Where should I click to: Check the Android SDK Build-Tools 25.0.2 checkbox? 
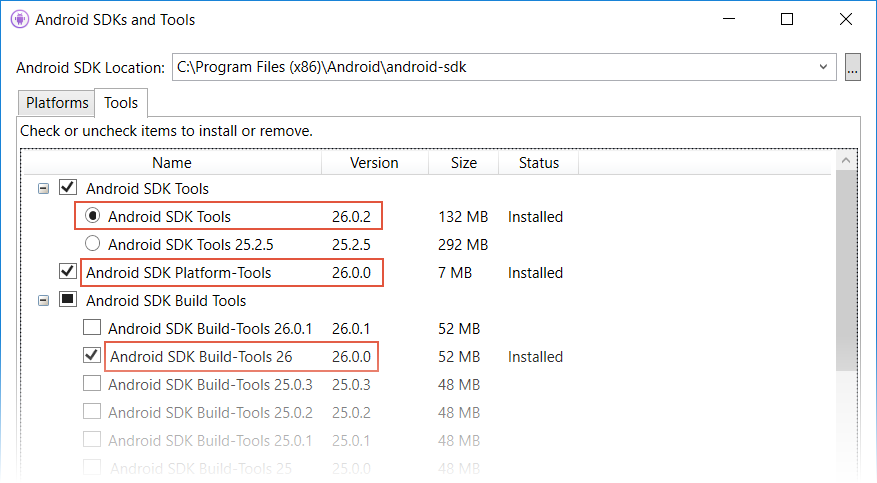(x=92, y=411)
